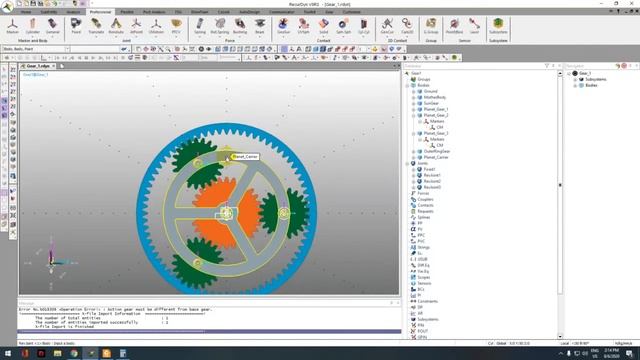Open Chrome from the taskbar

click(x=74, y=353)
